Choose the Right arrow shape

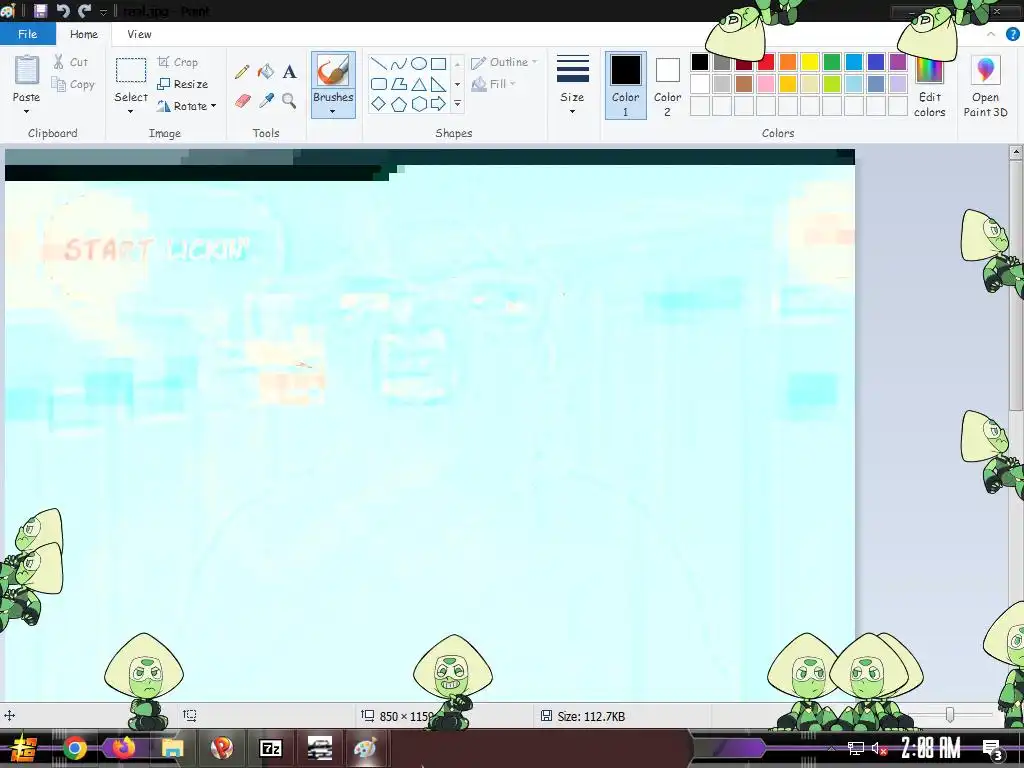point(438,104)
